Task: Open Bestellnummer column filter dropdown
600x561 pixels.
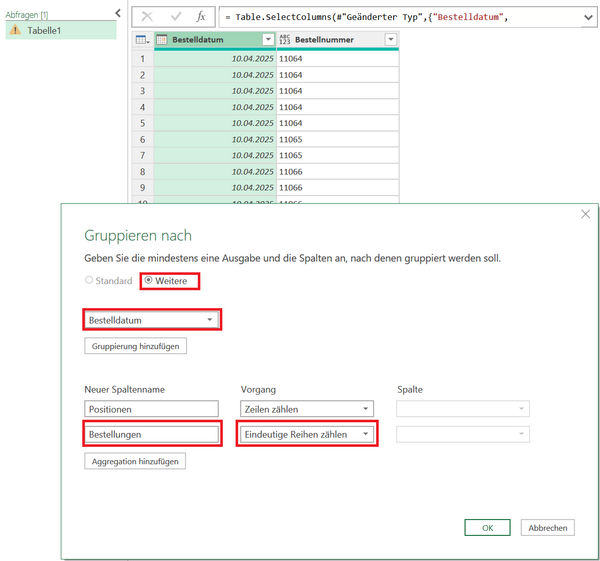Action: (390, 39)
